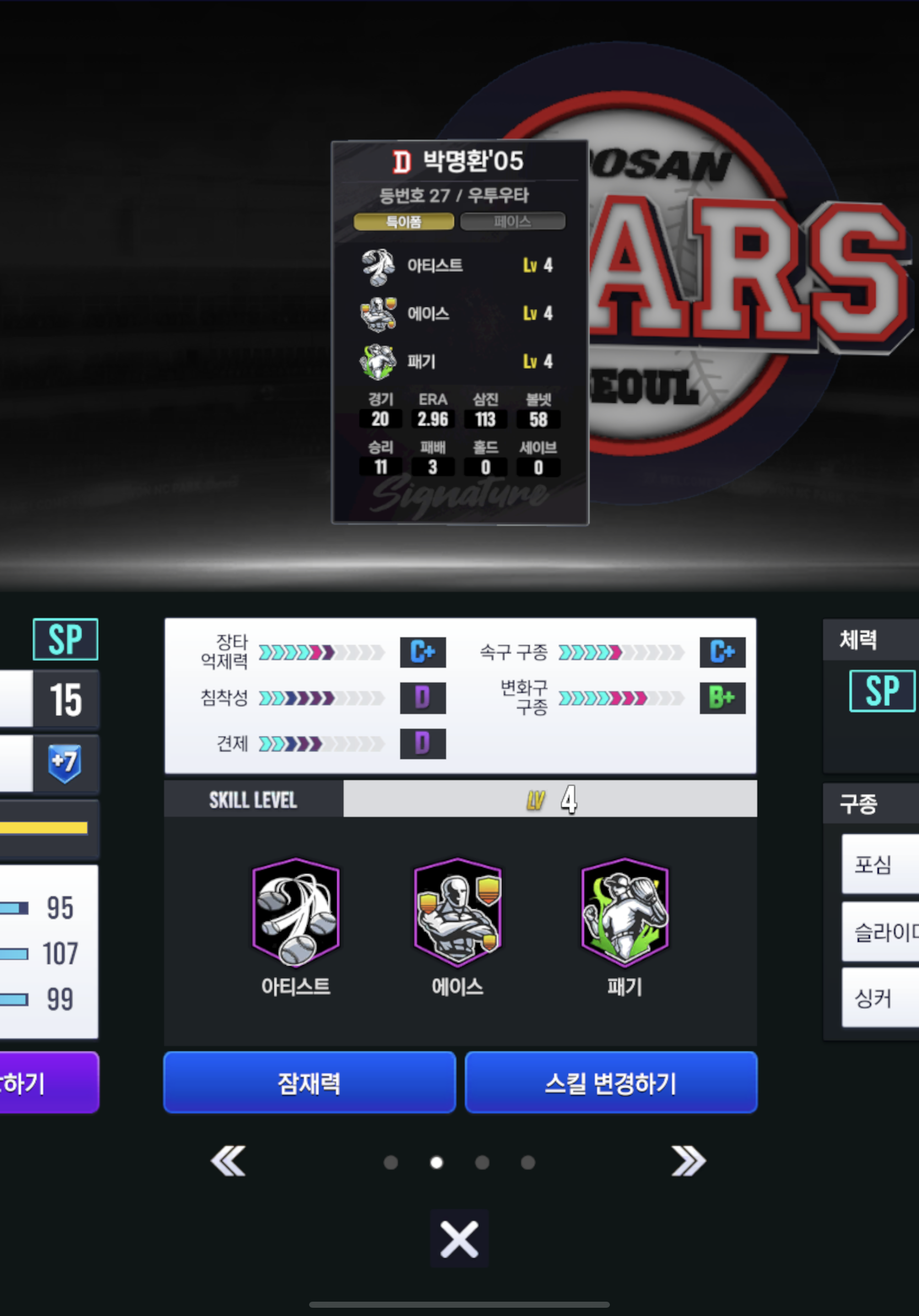Select the small 아티스트 icon on player card
This screenshot has width=919, height=1316.
(x=378, y=266)
